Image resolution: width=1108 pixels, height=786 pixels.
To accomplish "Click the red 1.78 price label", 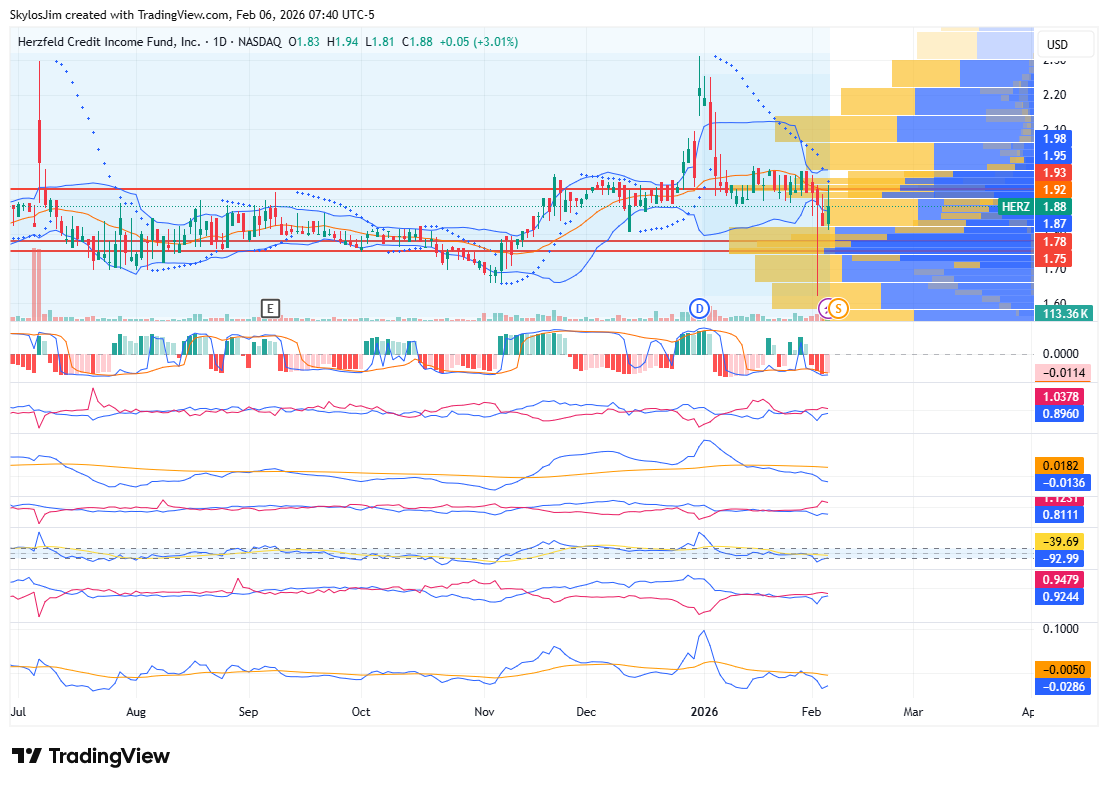I will [x=1054, y=242].
